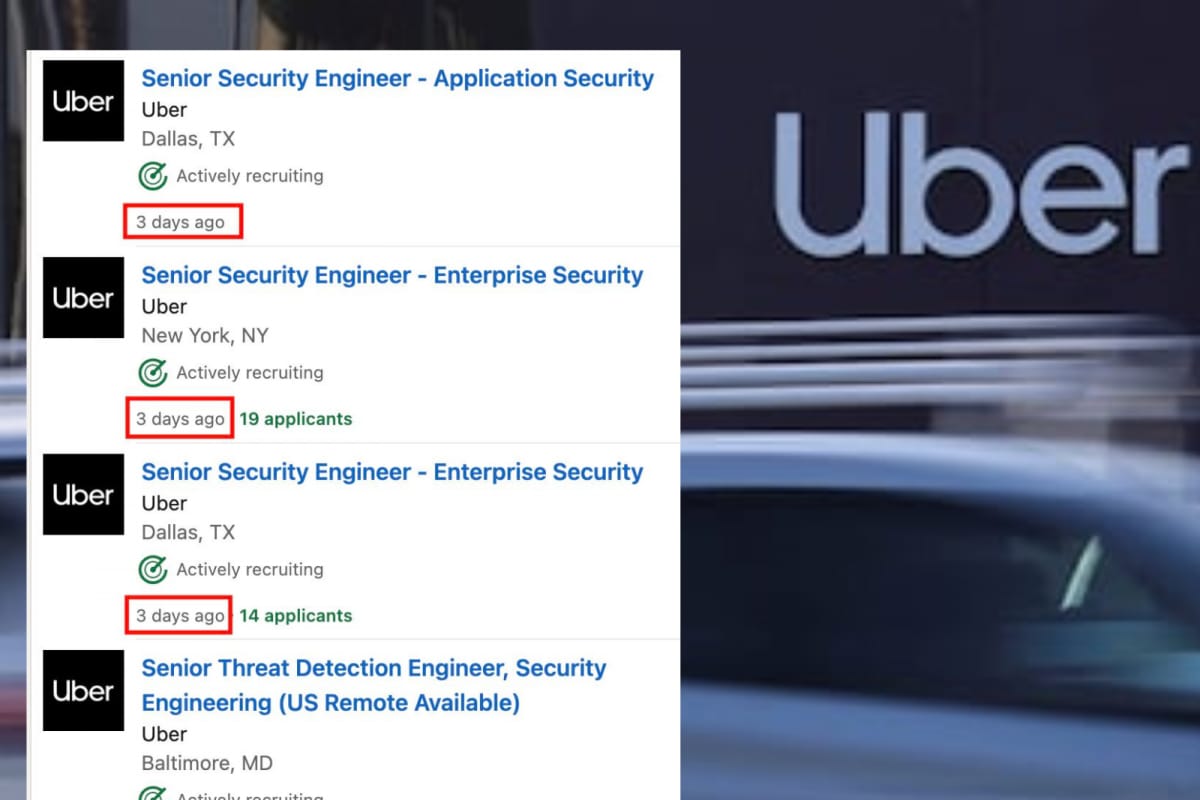This screenshot has width=1200, height=800.
Task: Click "3 days ago" on Application Security listing
Action: click(181, 222)
